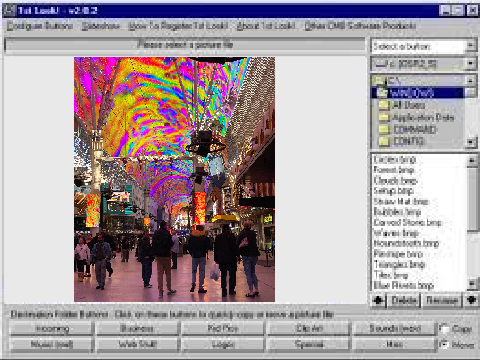
Task: Click the Web Stuff destination button
Action: click(x=137, y=344)
